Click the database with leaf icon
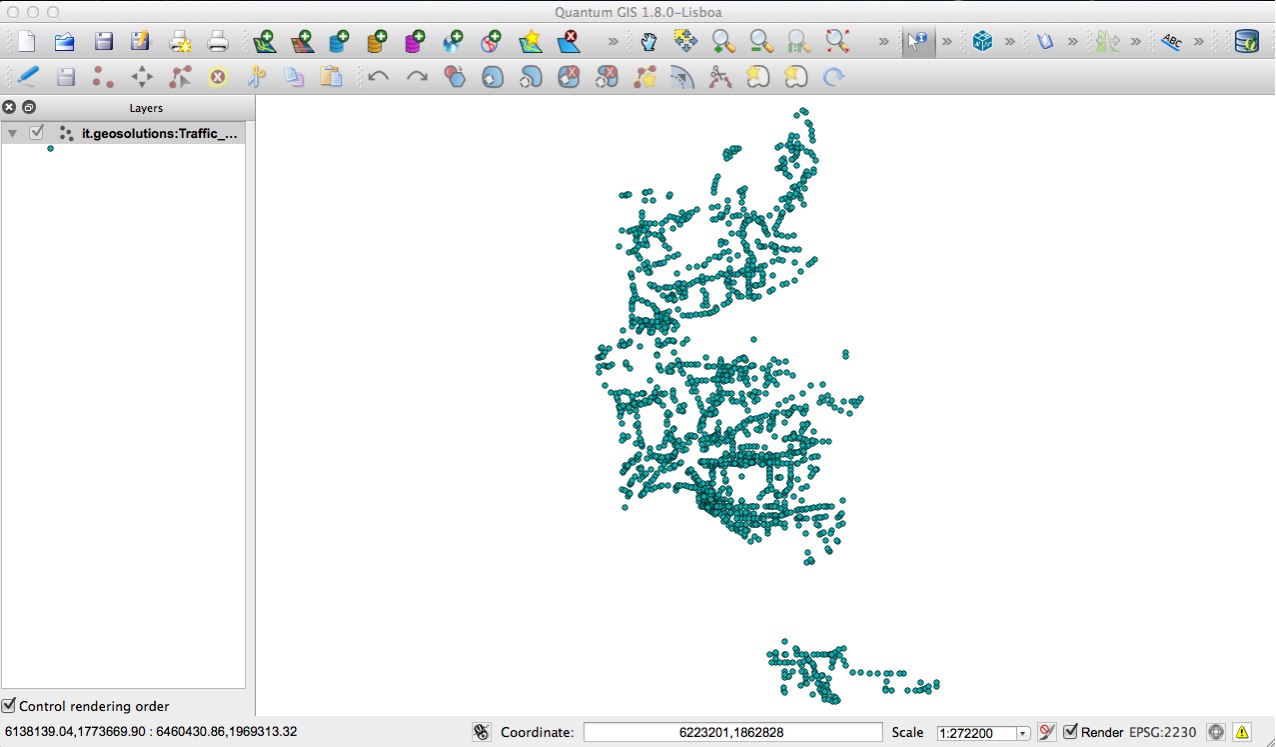 [x=1246, y=42]
